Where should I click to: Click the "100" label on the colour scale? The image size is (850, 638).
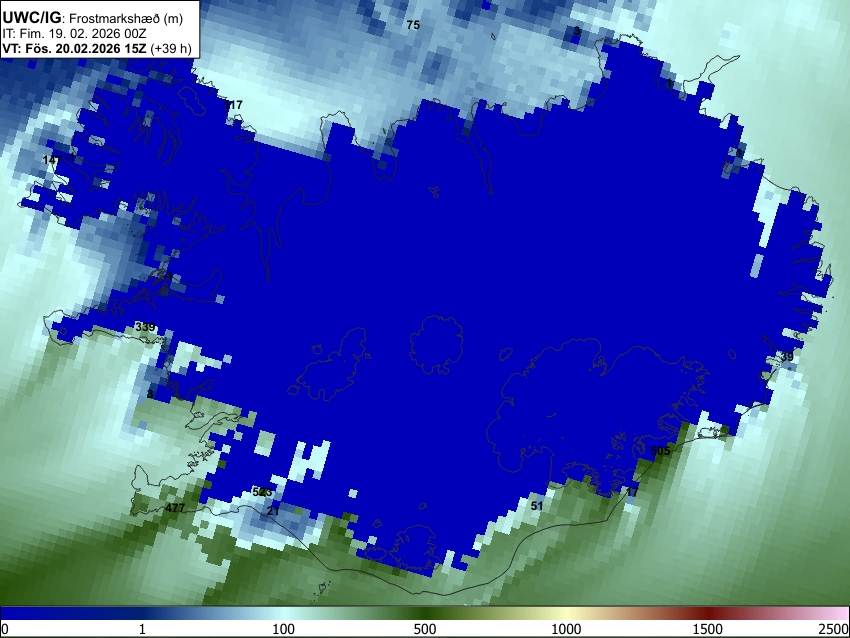click(284, 629)
